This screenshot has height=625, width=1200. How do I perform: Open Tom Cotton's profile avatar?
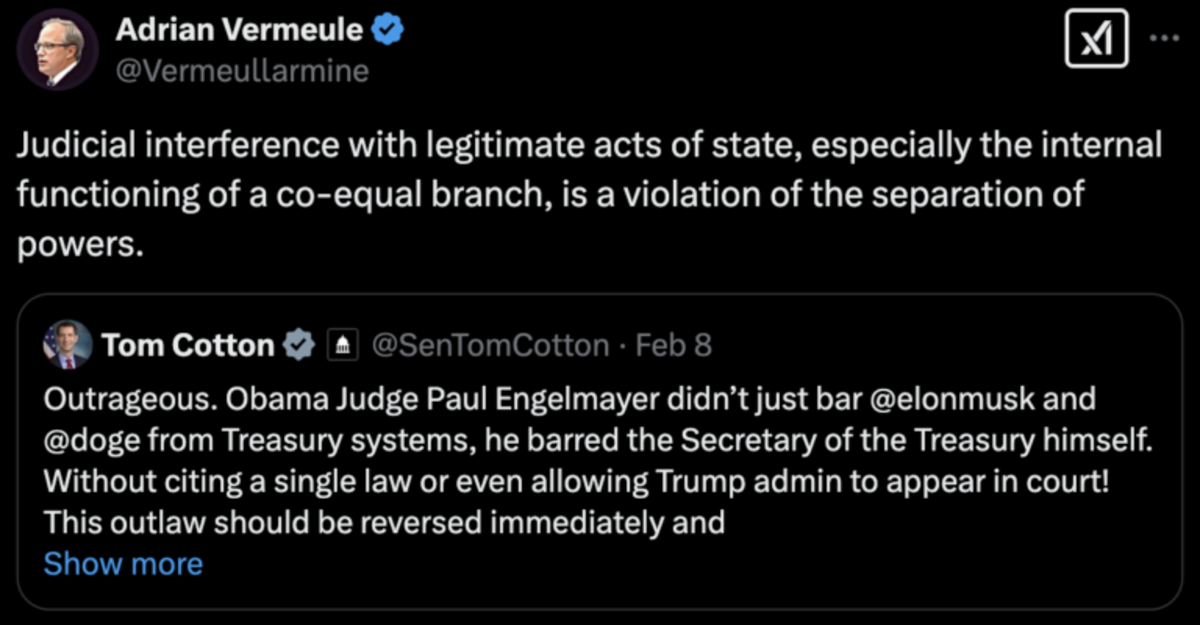[67, 347]
